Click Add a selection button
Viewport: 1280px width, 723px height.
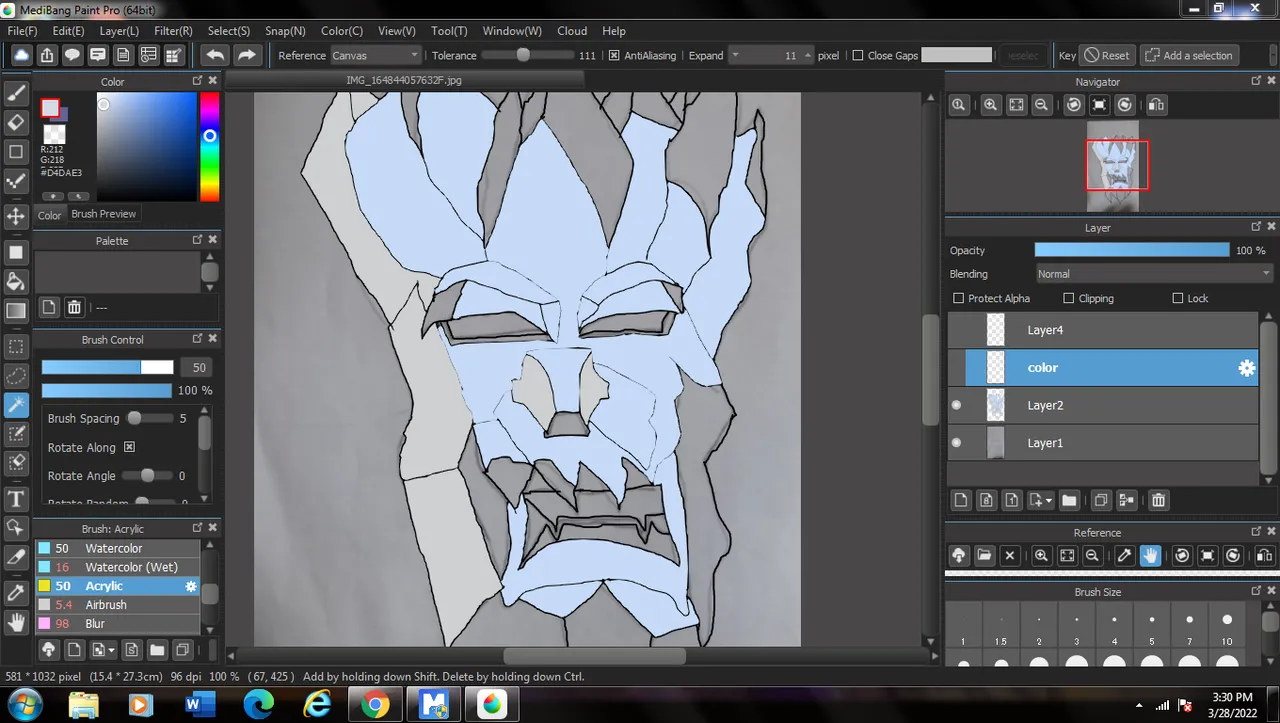pos(1190,56)
